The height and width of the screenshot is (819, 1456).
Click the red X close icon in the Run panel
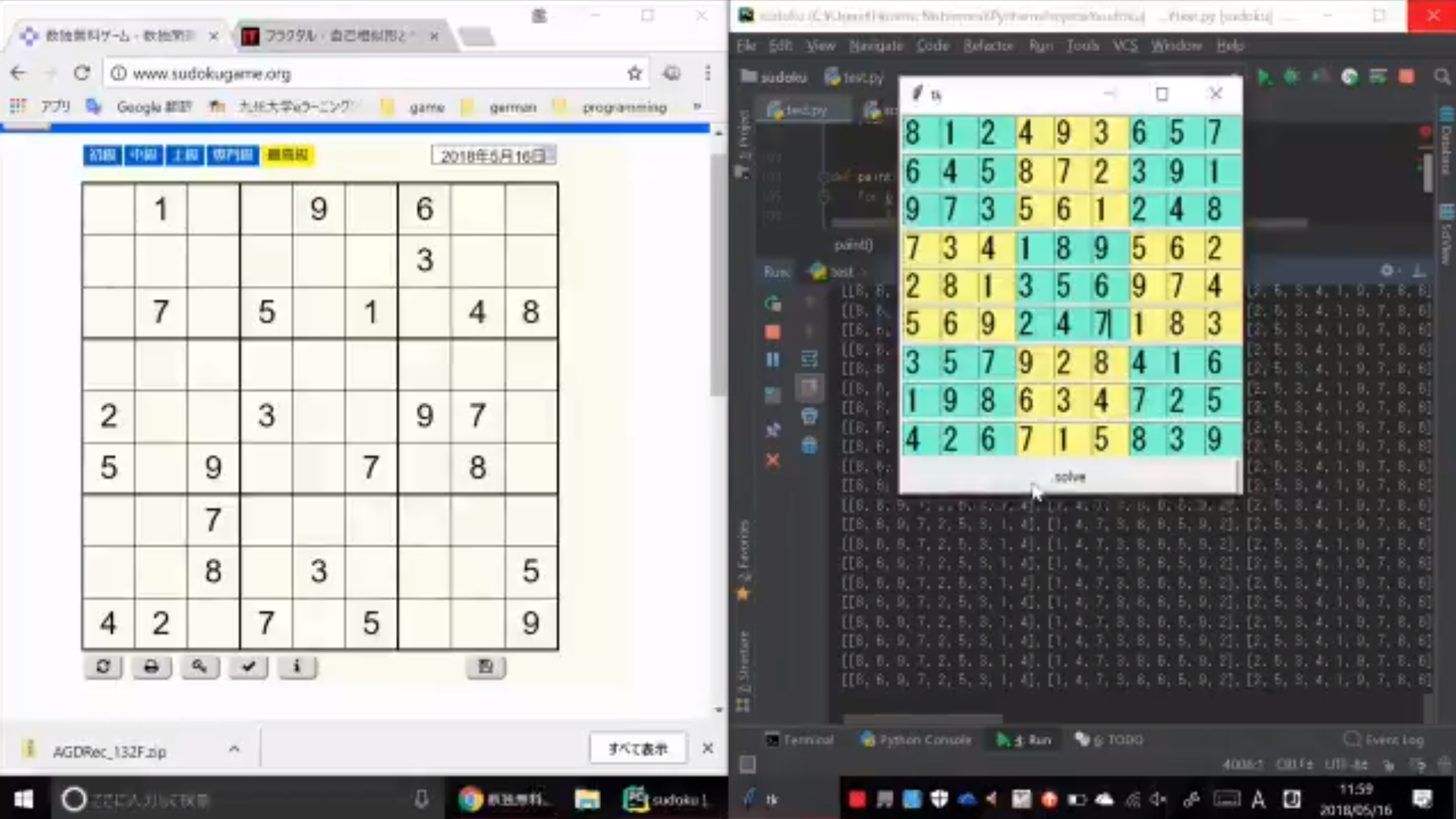pos(772,461)
